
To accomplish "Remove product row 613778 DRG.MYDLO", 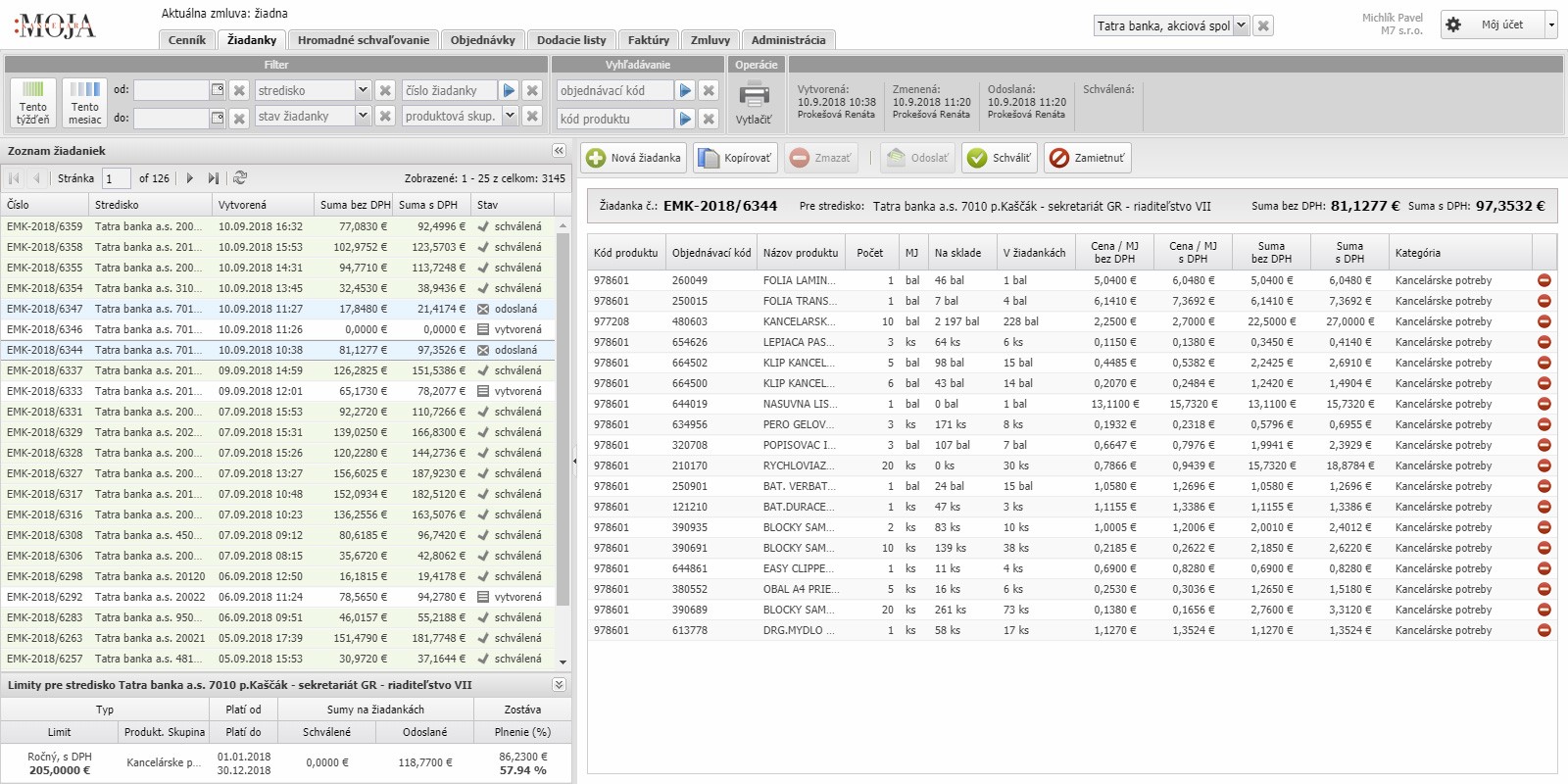I will [1544, 630].
